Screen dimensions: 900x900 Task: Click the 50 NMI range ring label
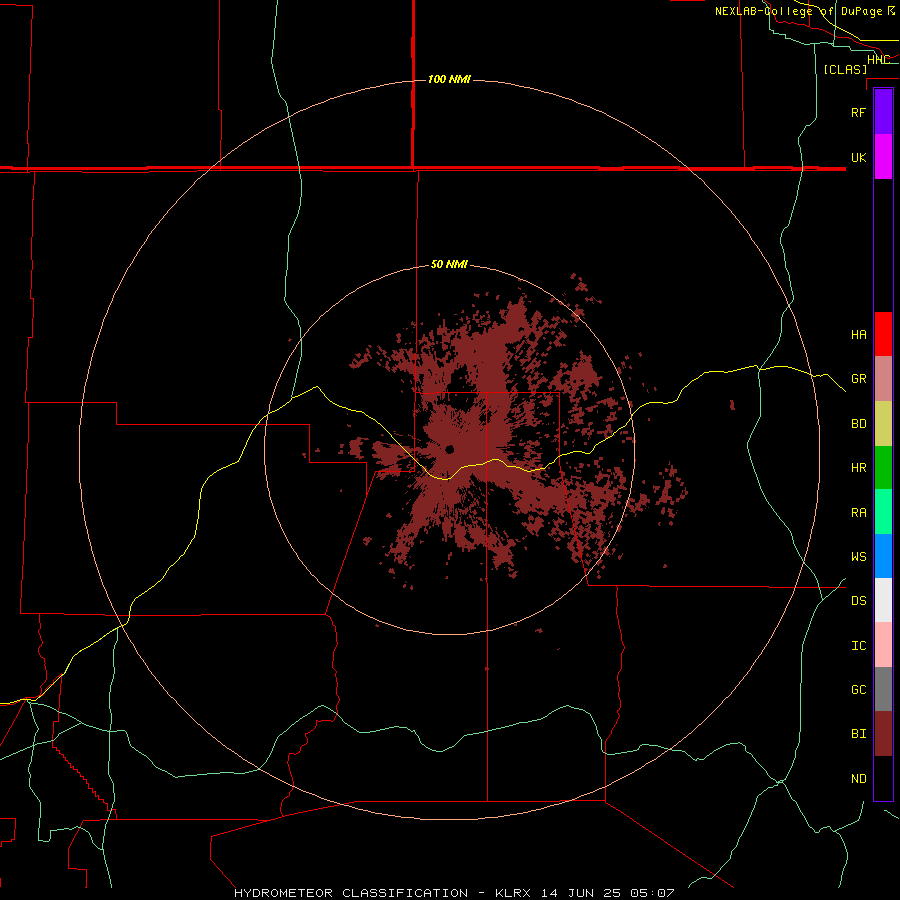[x=449, y=264]
